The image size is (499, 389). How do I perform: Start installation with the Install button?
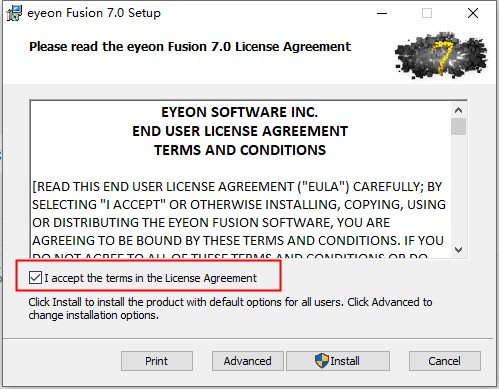(x=338, y=361)
